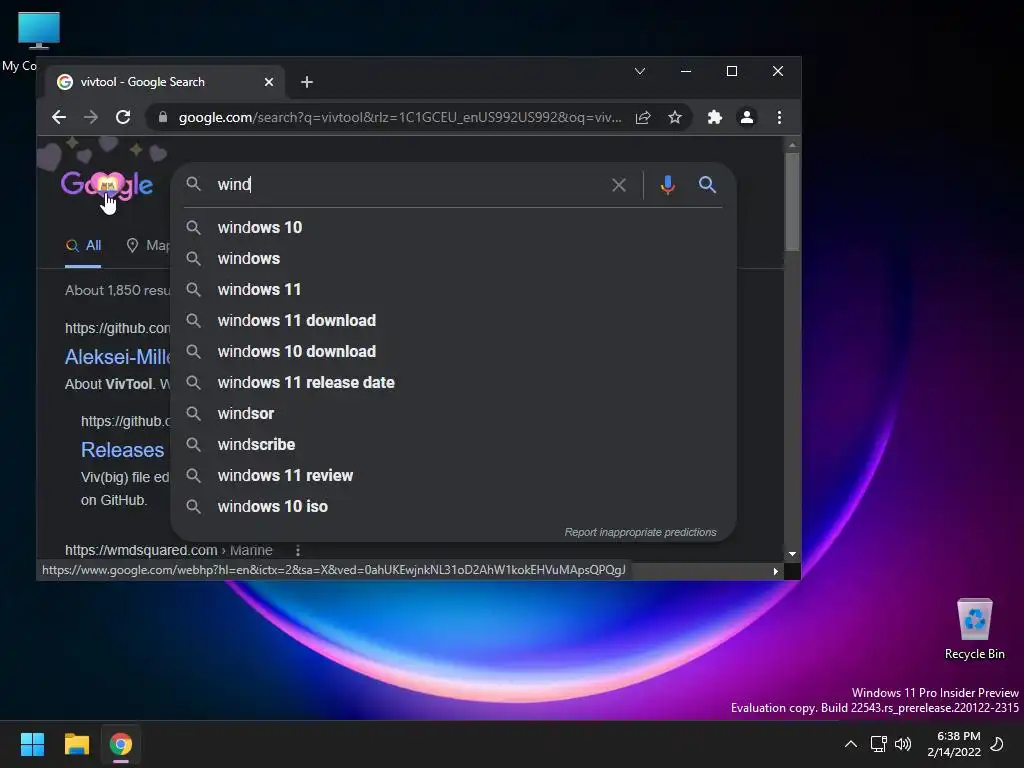Viewport: 1024px width, 768px height.
Task: Pick 'windows 10 download' suggestion
Action: [x=453, y=351]
